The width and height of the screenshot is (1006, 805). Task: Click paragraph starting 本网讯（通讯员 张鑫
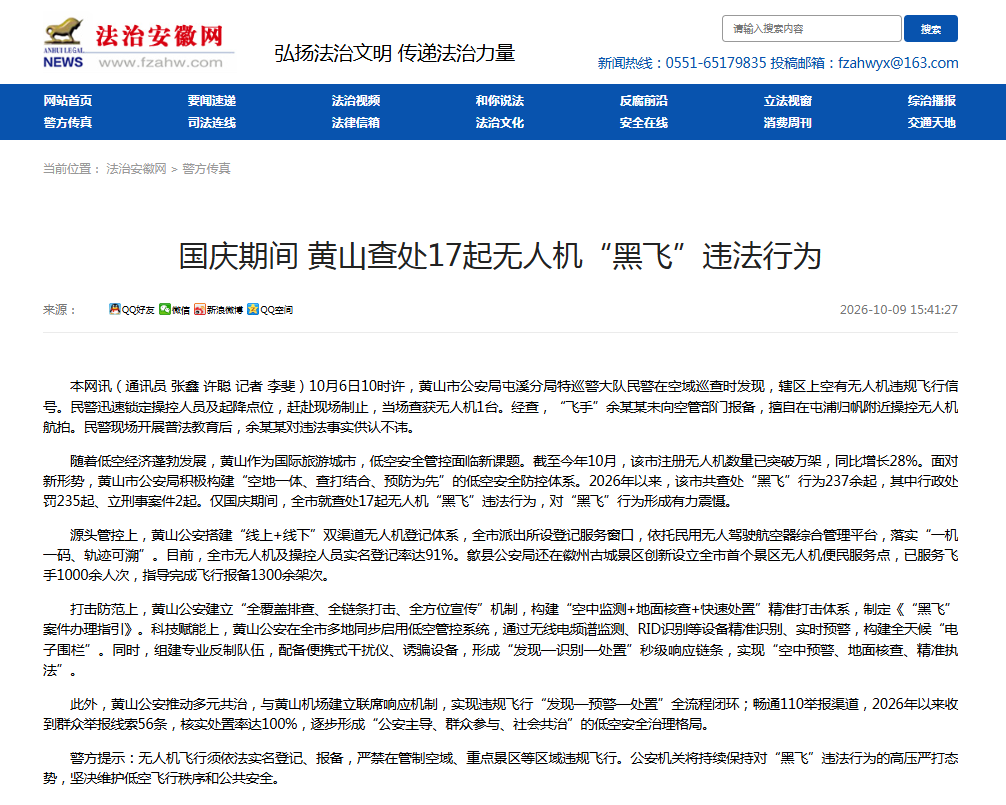pyautogui.click(x=500, y=407)
